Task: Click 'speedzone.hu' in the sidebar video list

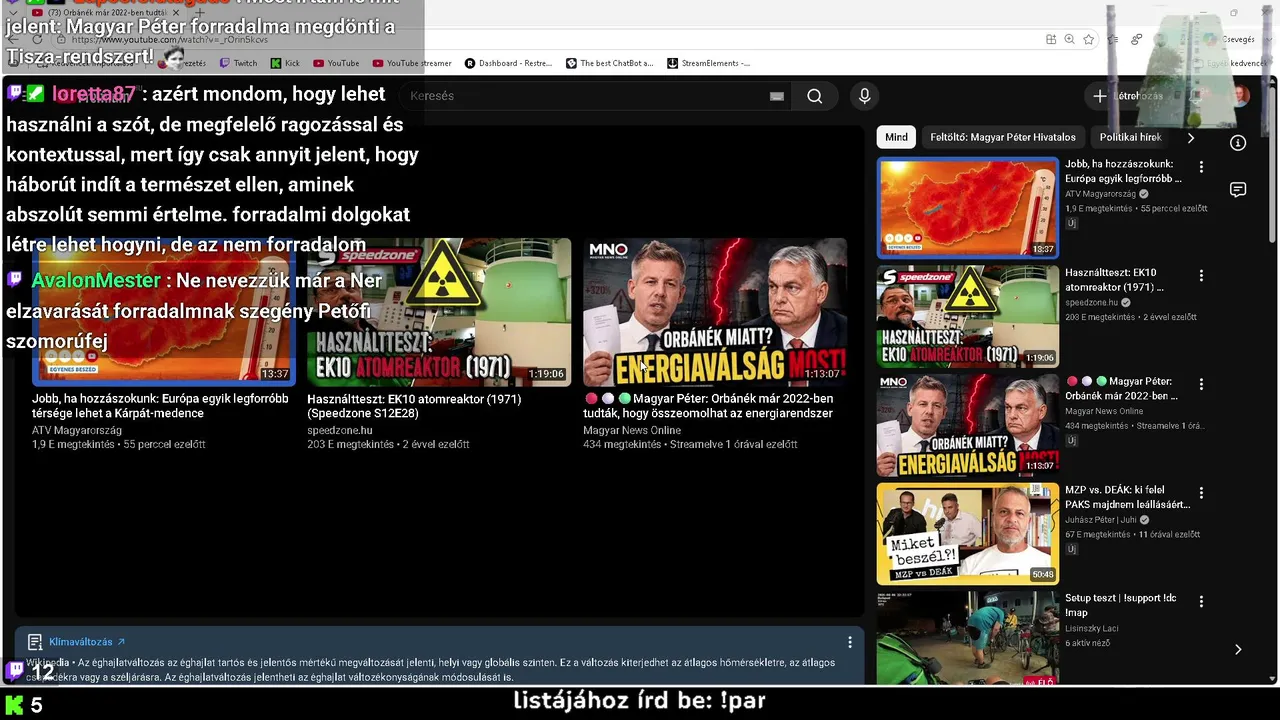Action: [1091, 302]
